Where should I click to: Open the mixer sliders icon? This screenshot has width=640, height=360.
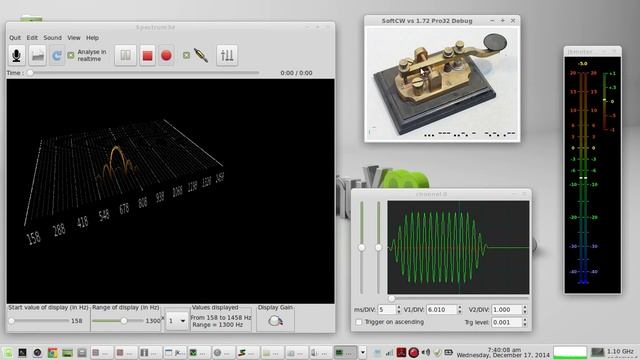pos(227,55)
